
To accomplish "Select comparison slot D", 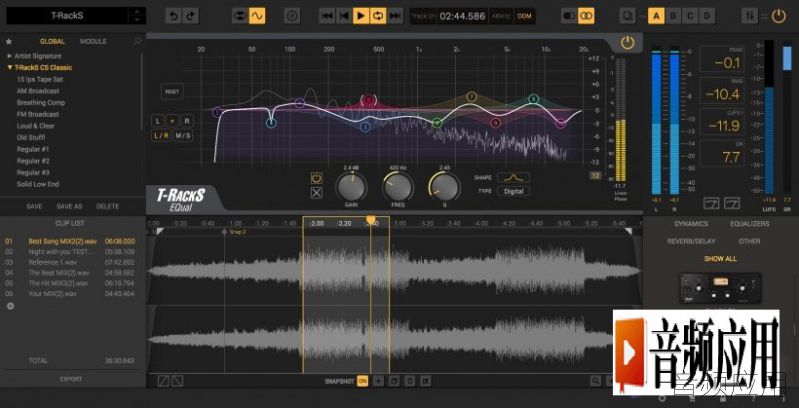I will pos(707,16).
